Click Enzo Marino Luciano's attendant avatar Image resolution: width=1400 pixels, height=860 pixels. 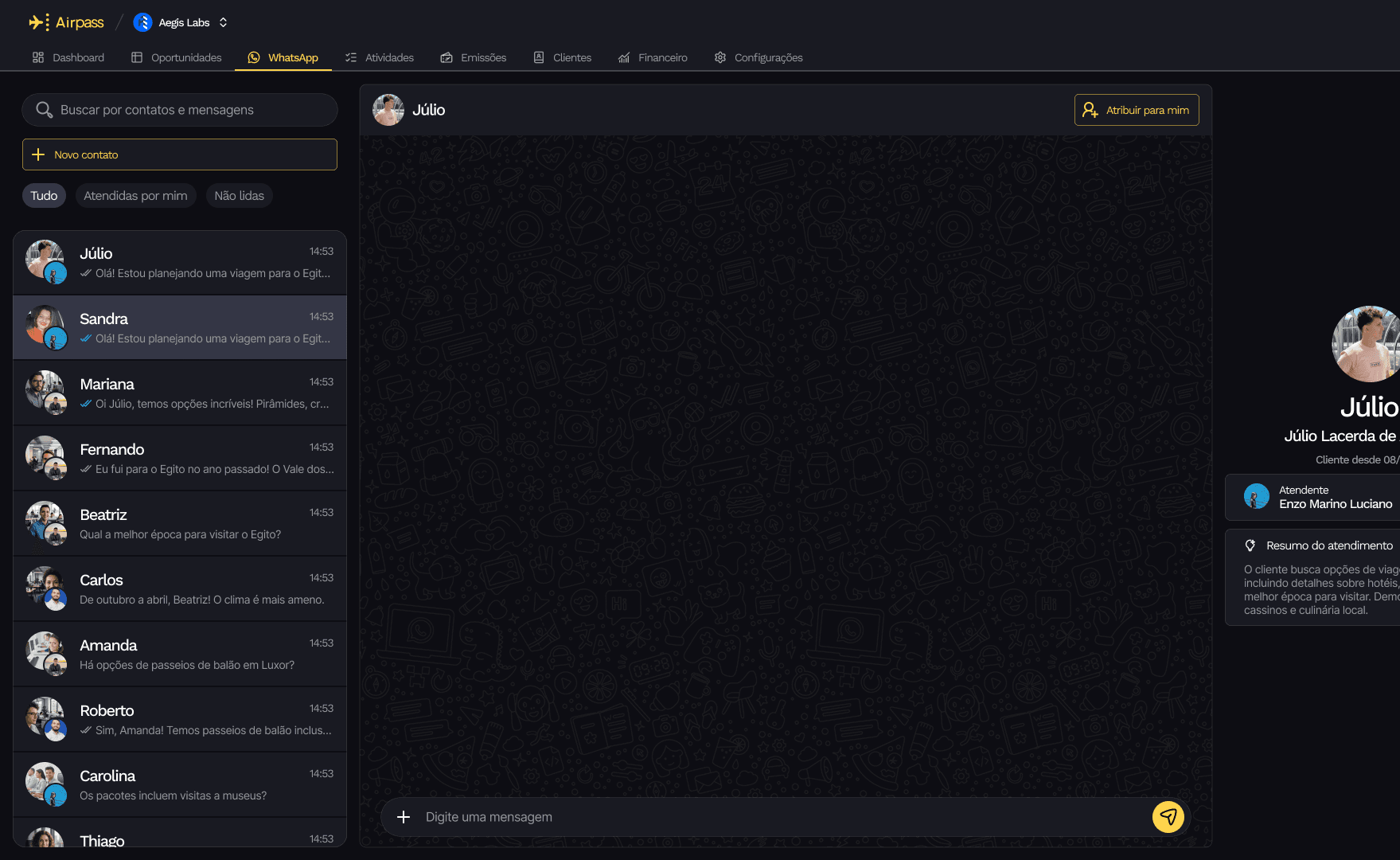click(1257, 497)
